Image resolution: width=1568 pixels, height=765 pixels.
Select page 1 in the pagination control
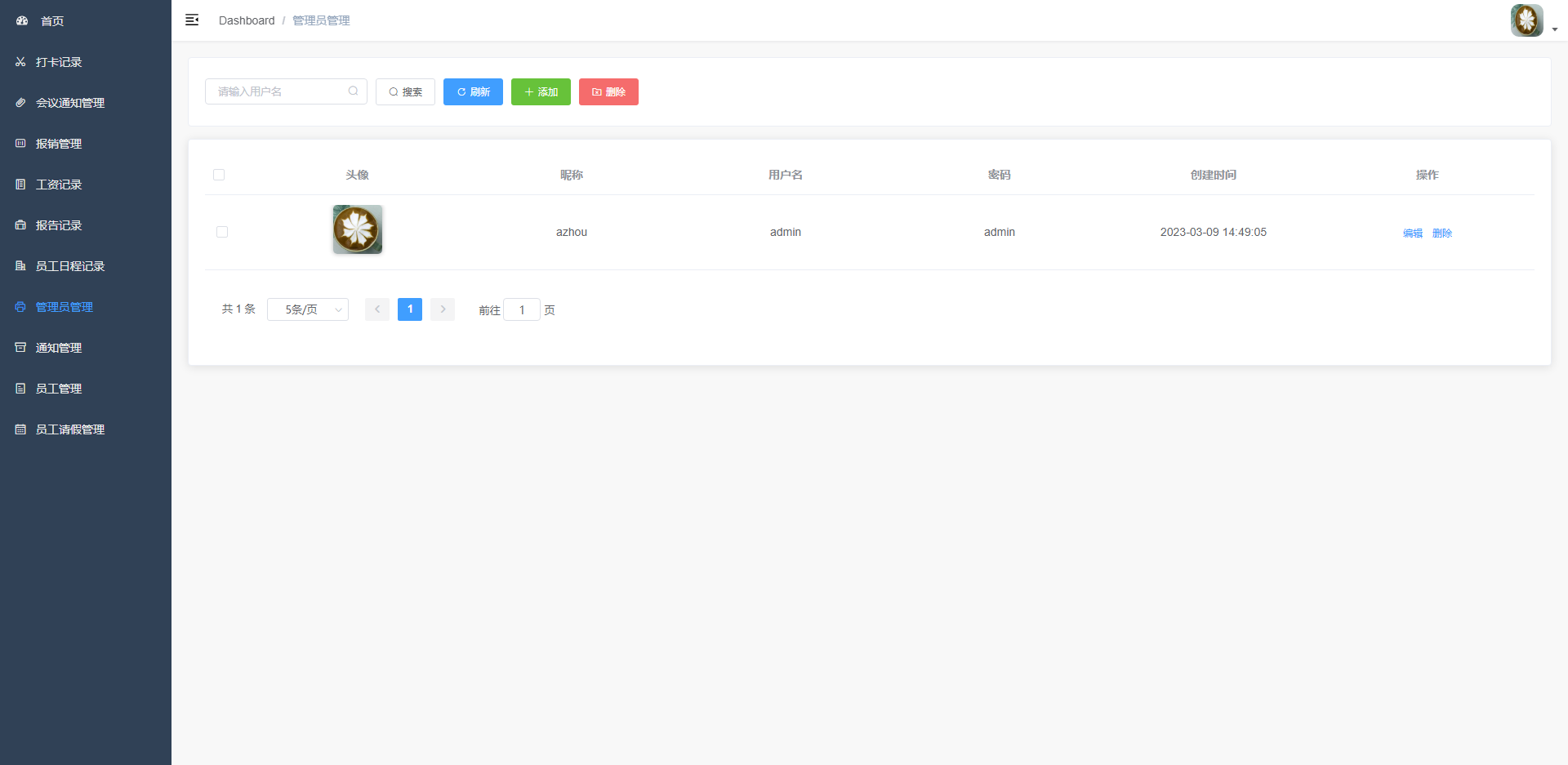[x=410, y=309]
